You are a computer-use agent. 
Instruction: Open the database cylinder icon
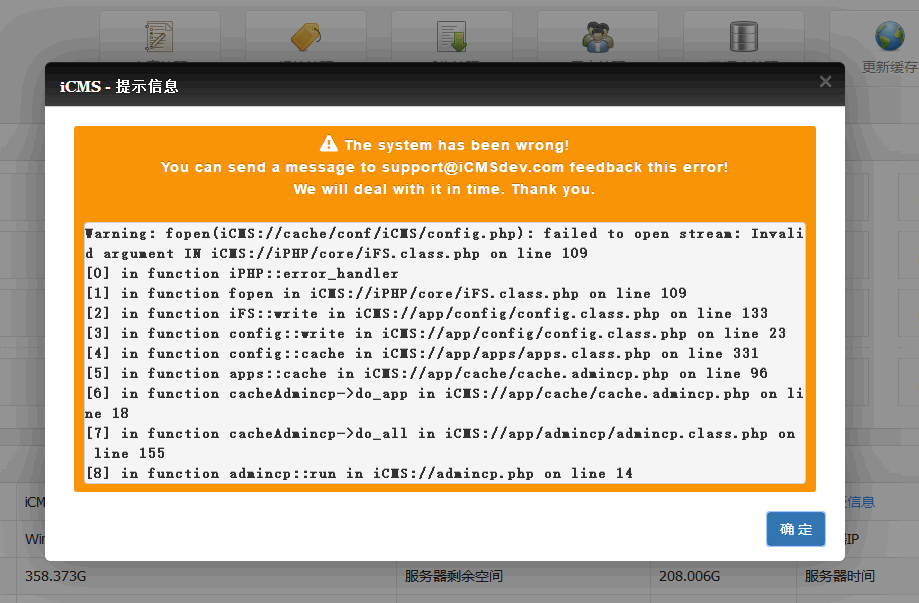[744, 36]
